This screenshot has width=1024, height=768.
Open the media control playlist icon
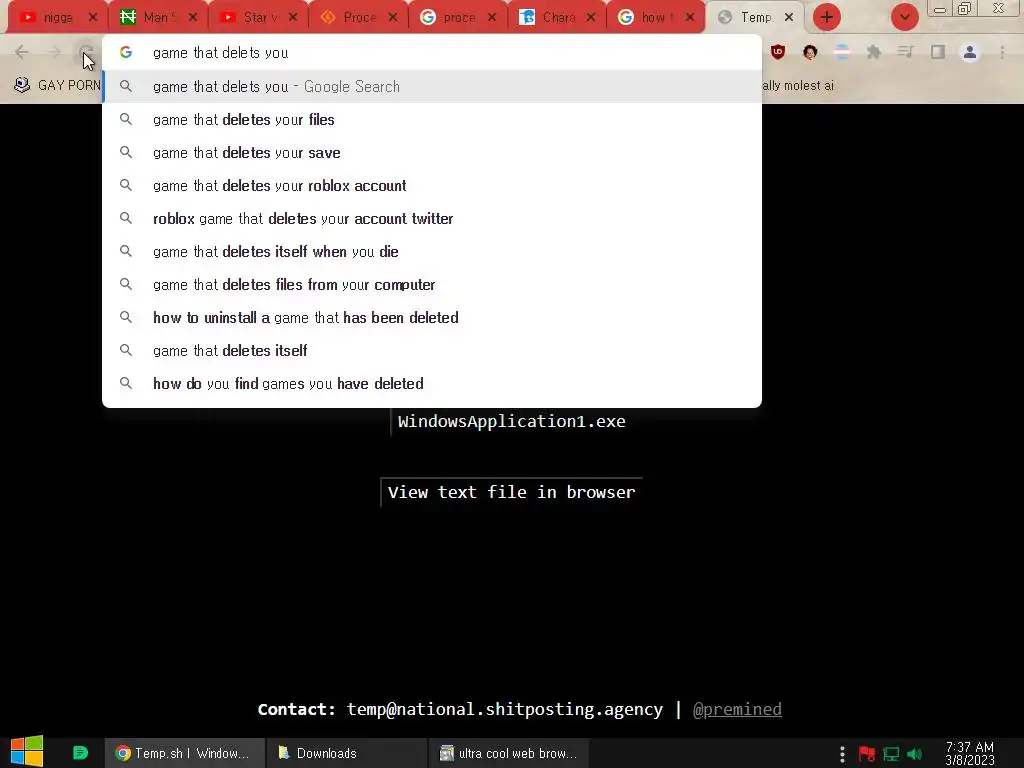905,52
